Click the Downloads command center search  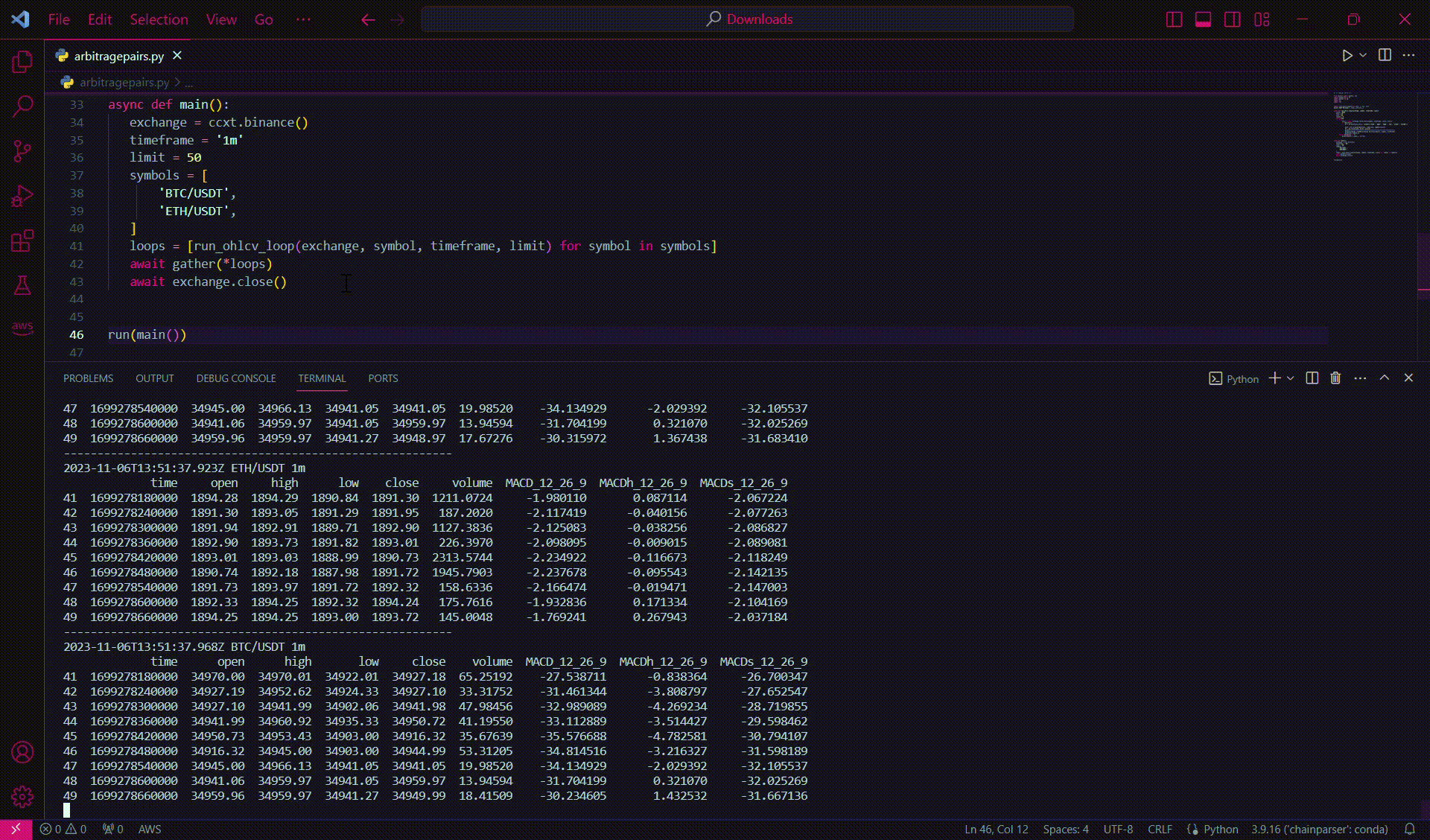[747, 19]
